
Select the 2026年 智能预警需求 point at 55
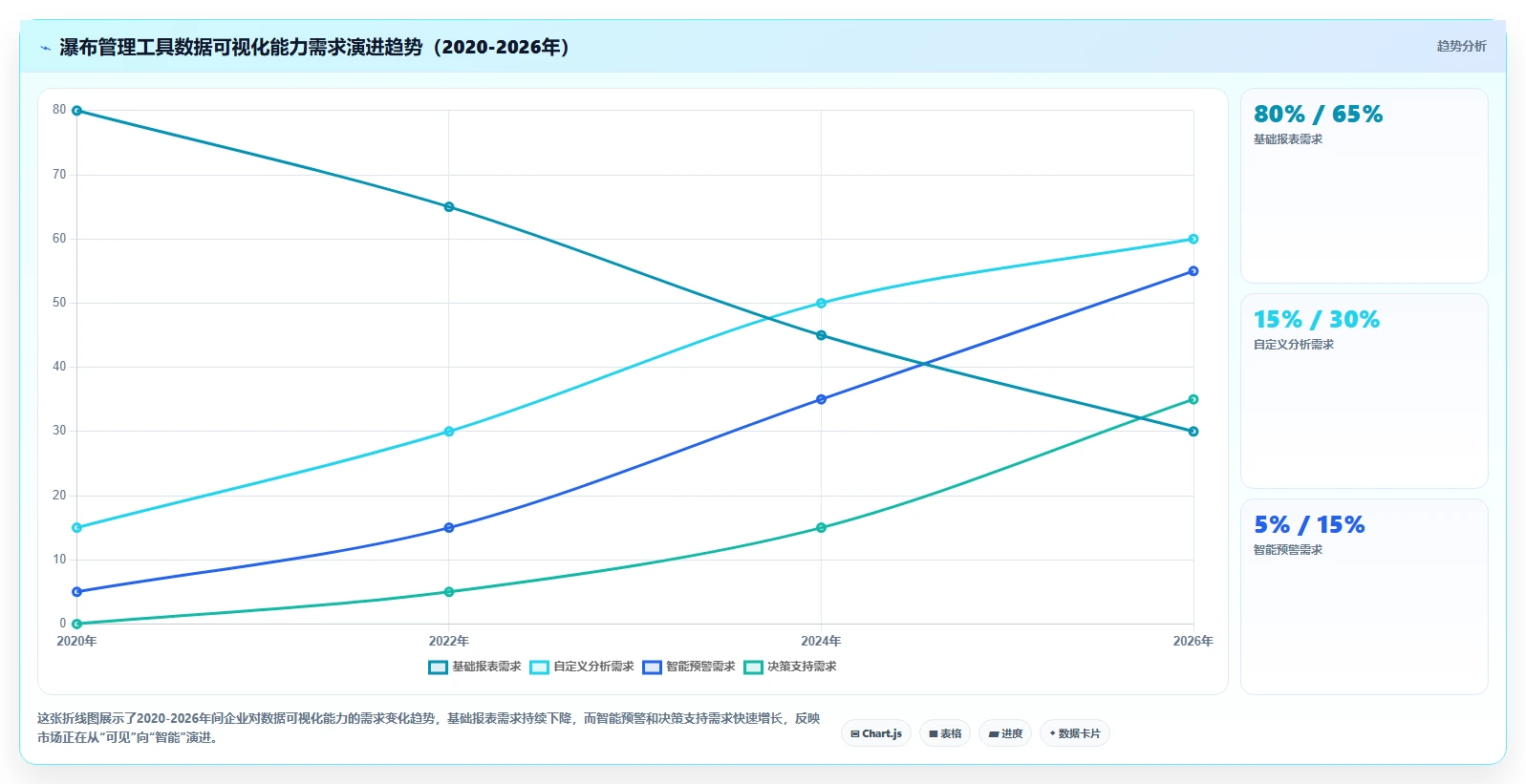pos(1193,271)
